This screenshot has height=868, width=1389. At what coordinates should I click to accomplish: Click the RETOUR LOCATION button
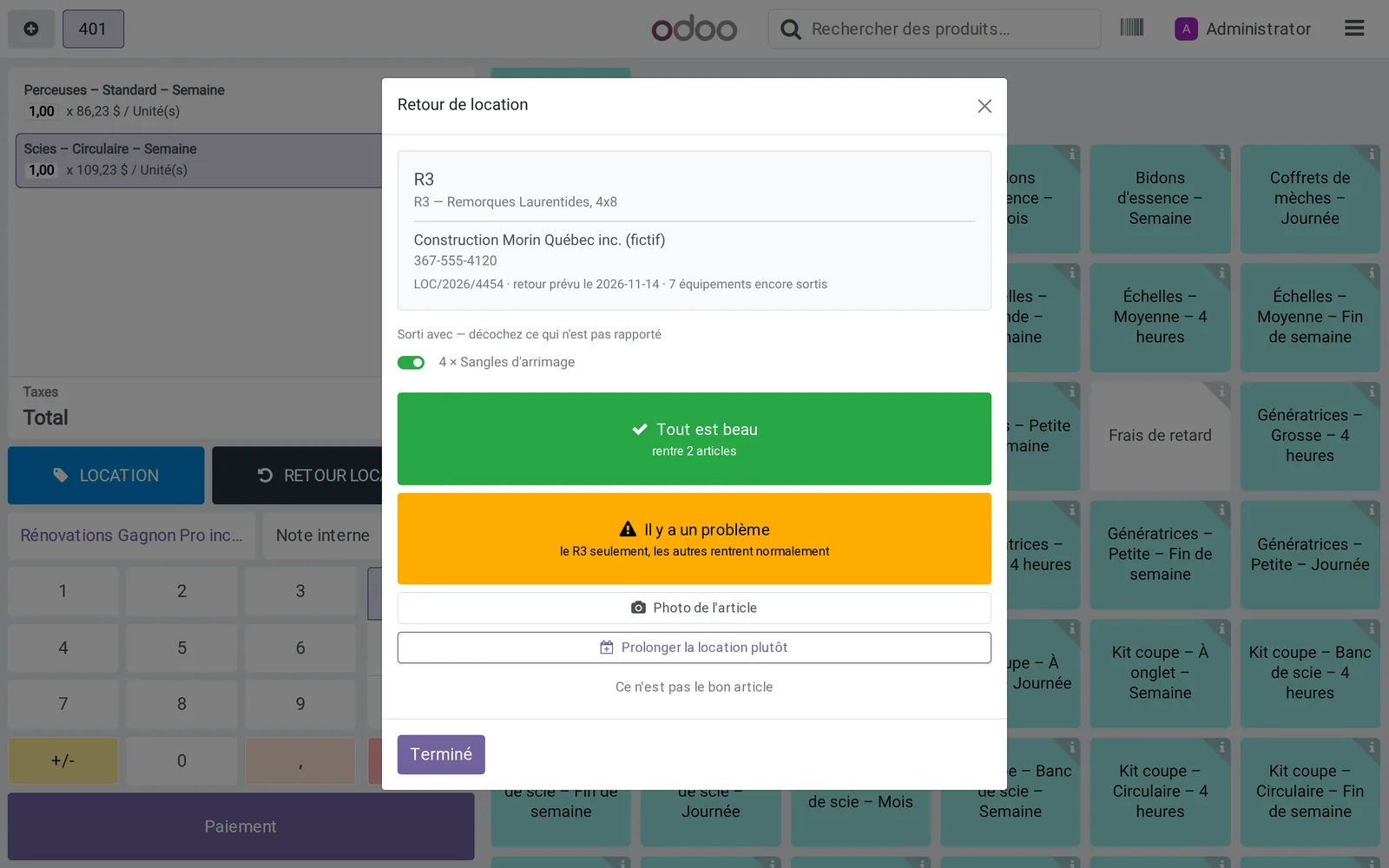pos(298,476)
